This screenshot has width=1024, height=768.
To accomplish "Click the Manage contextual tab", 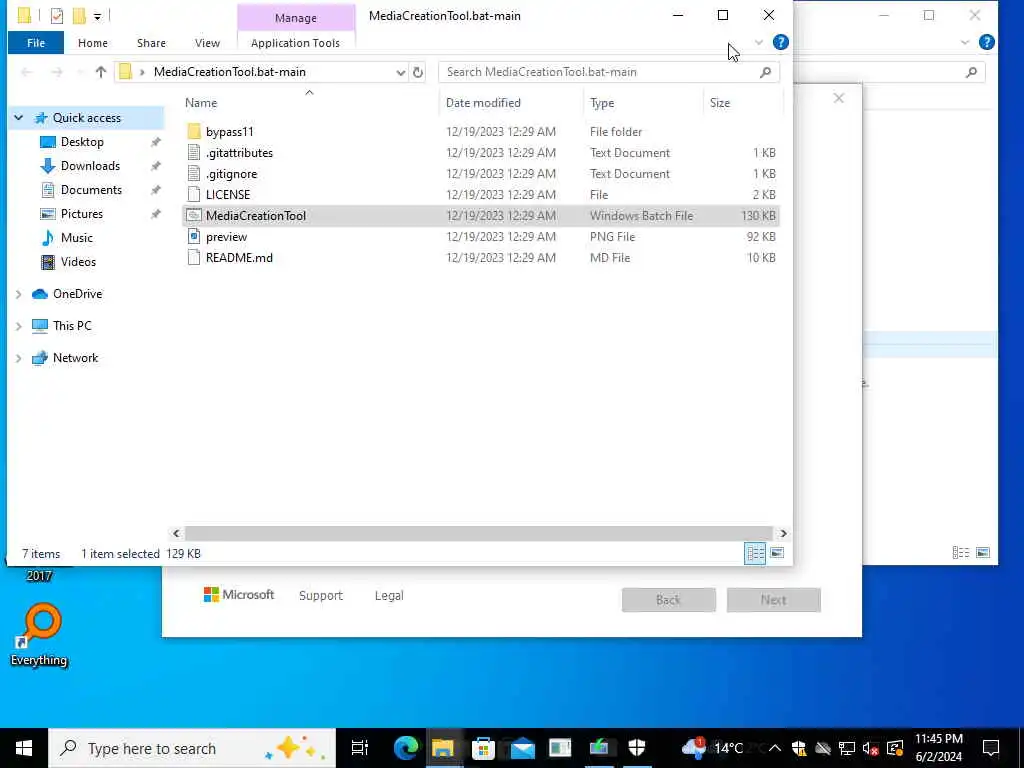I will click(x=296, y=18).
